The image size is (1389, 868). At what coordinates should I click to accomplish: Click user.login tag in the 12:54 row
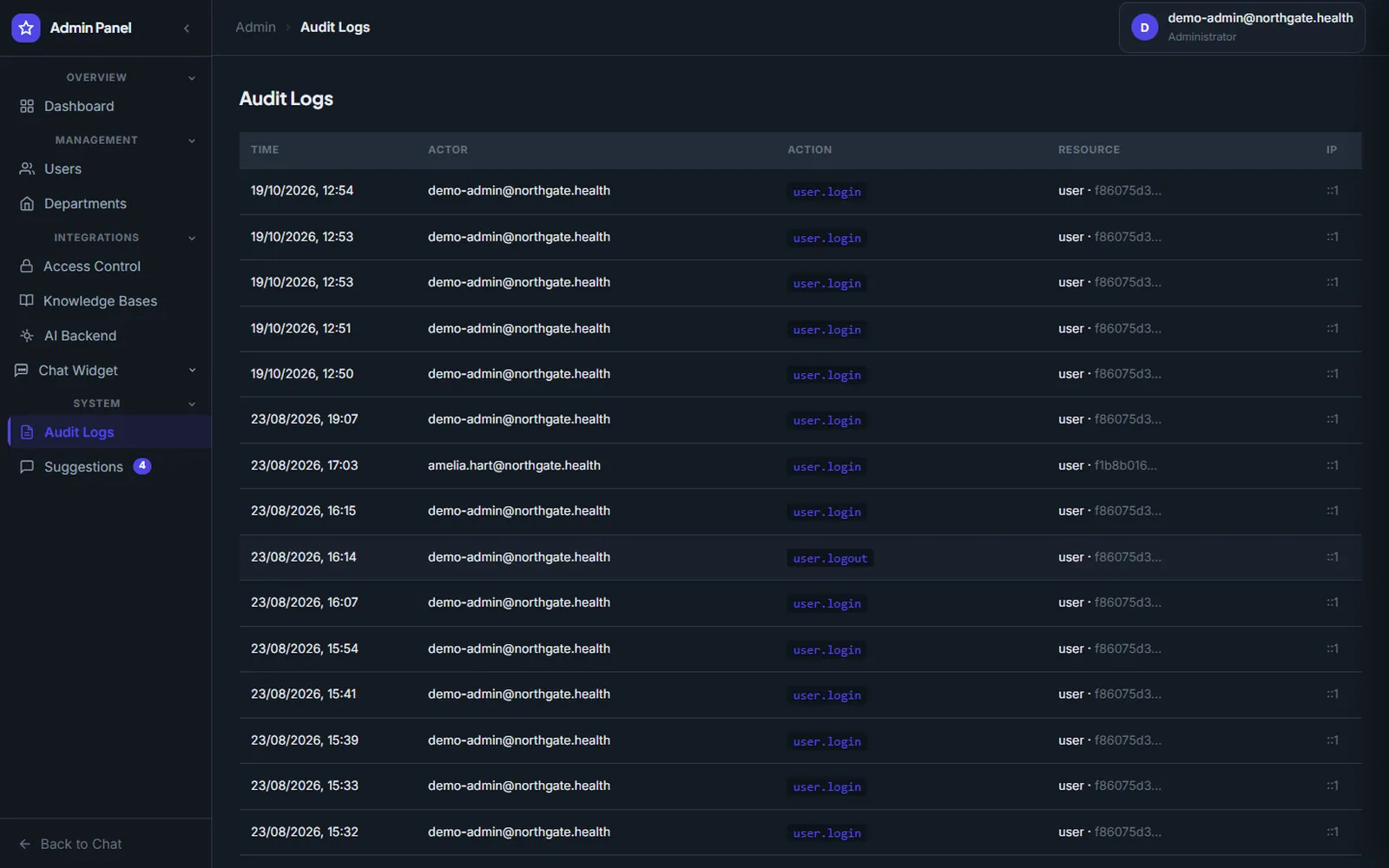click(x=826, y=192)
